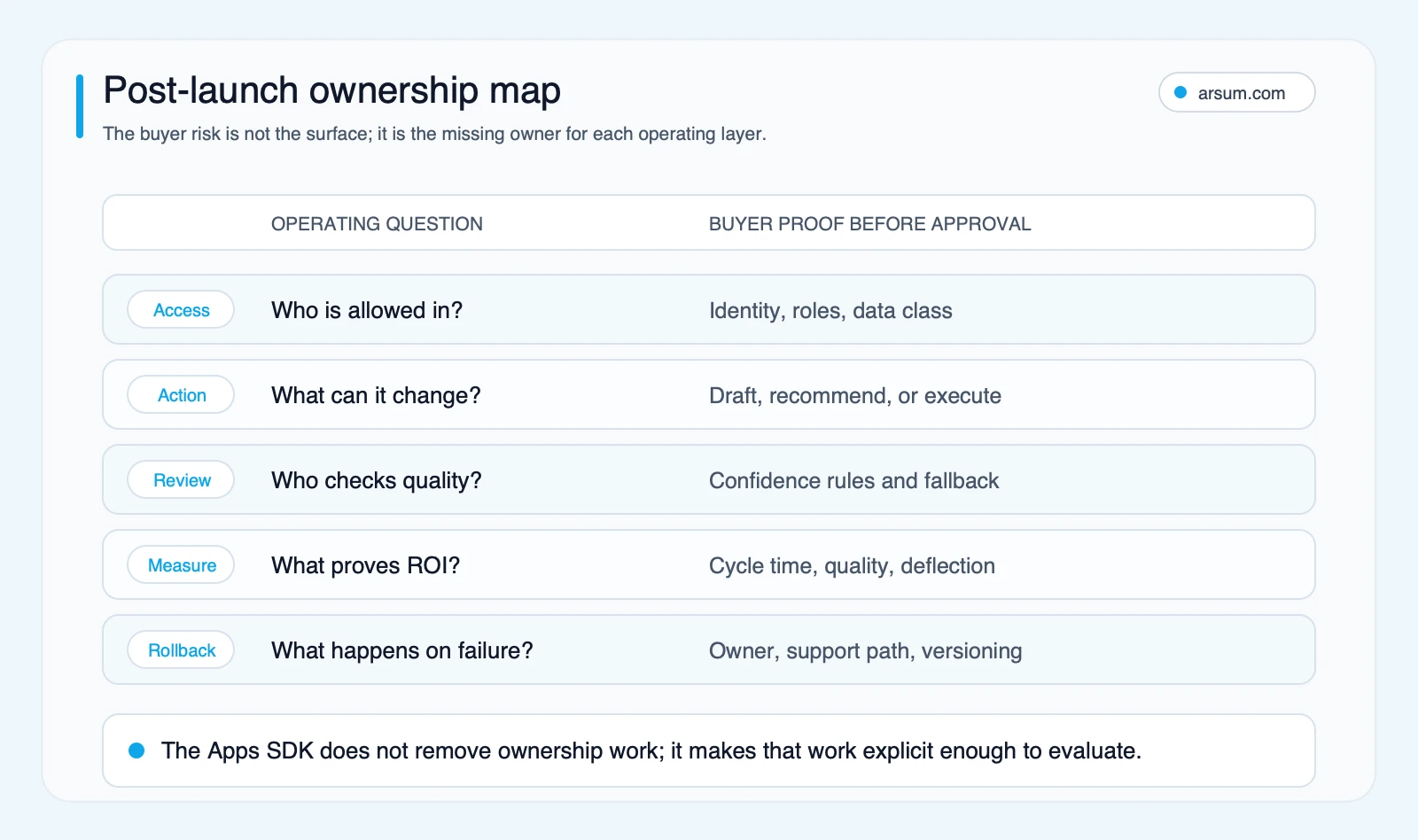1418x840 pixels.
Task: Click the 'BUYER PROOF BEFORE APPROVAL' header
Action: coord(869,224)
